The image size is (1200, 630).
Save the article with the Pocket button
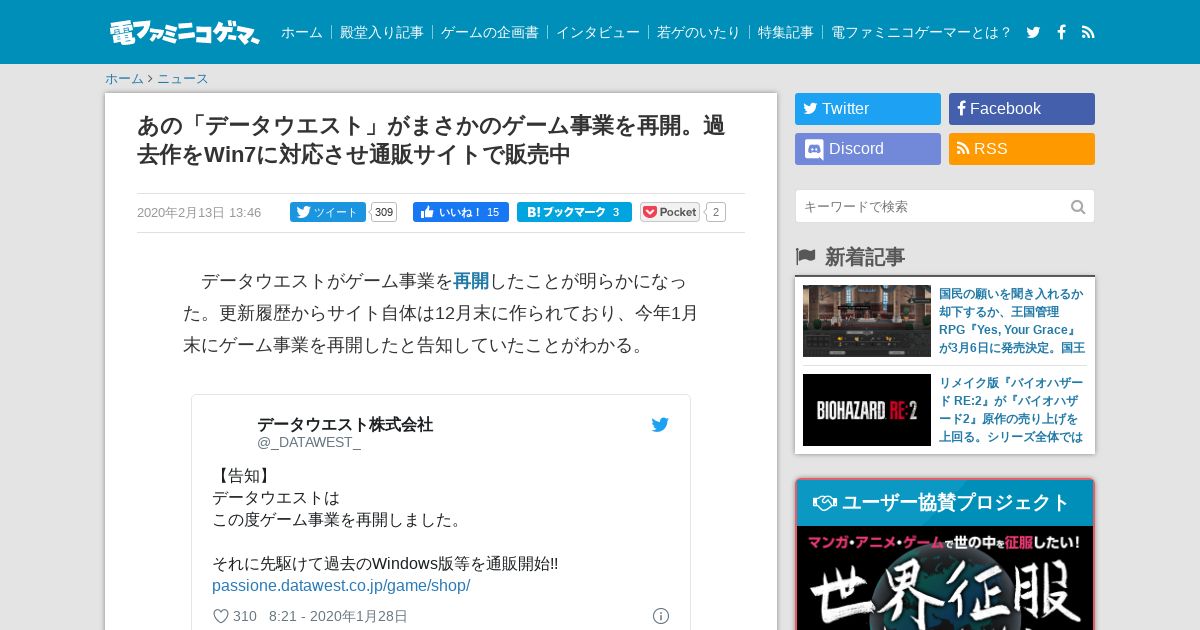coord(670,212)
